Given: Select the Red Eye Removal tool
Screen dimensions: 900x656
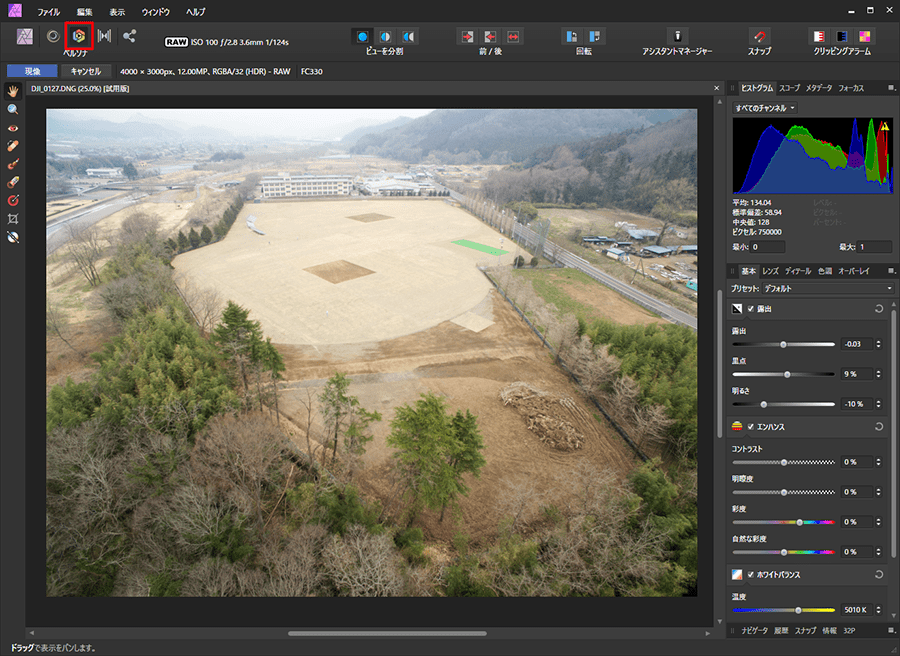Looking at the screenshot, I should tap(13, 128).
